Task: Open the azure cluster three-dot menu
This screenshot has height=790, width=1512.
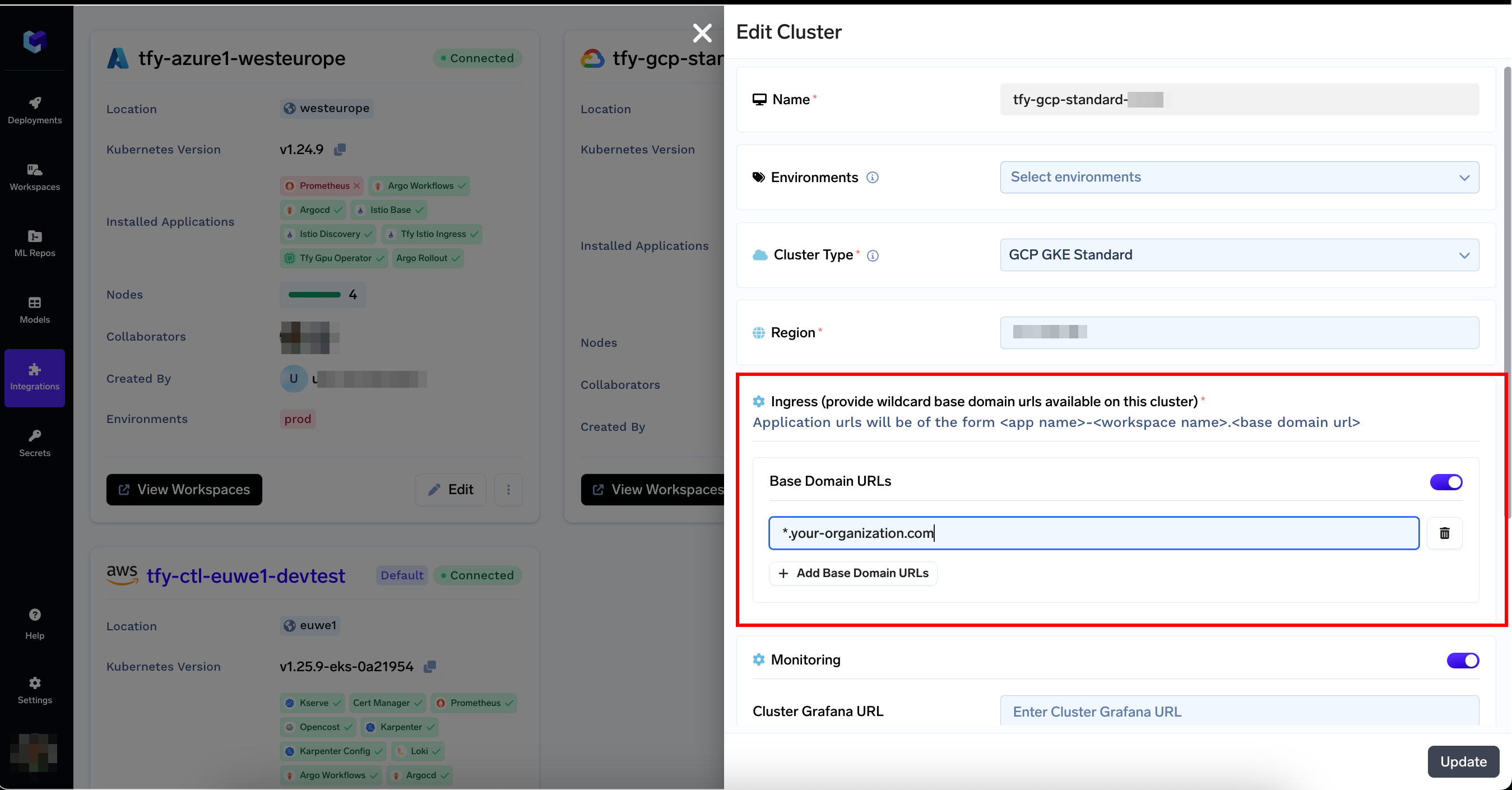Action: (x=508, y=490)
